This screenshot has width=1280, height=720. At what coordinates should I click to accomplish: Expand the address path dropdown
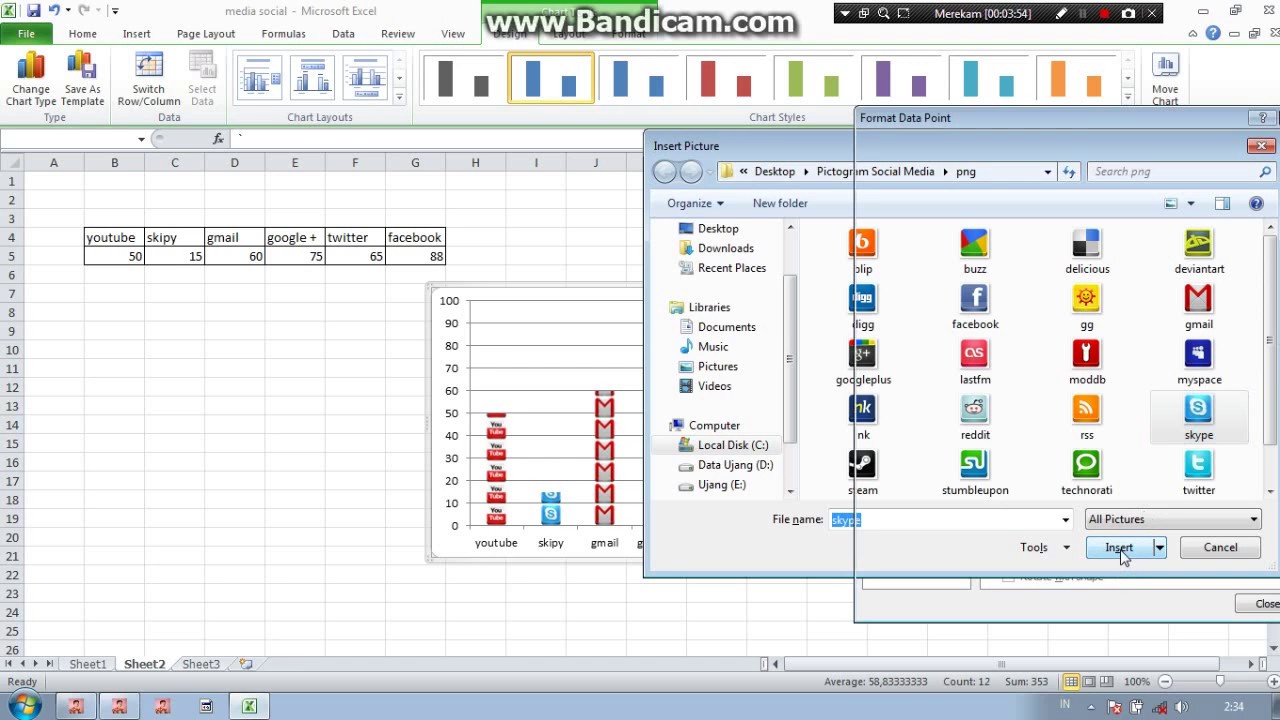(1047, 172)
